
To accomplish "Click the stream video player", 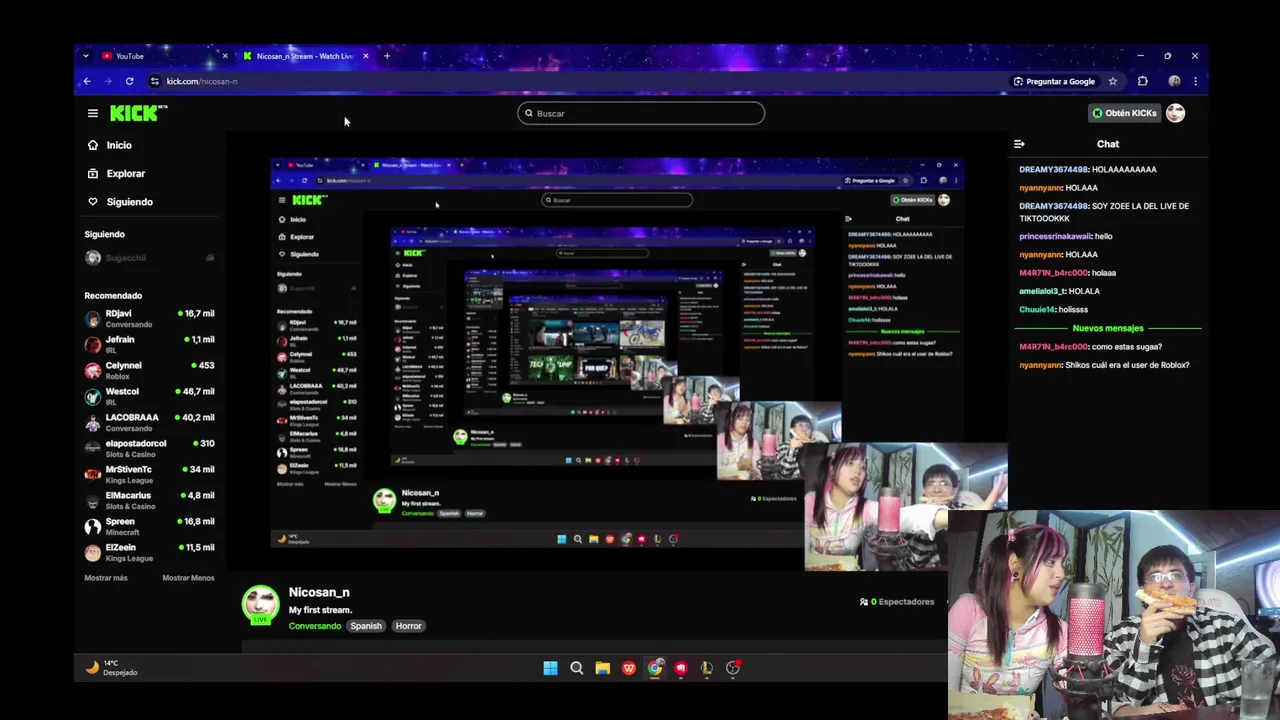I will tap(617, 352).
